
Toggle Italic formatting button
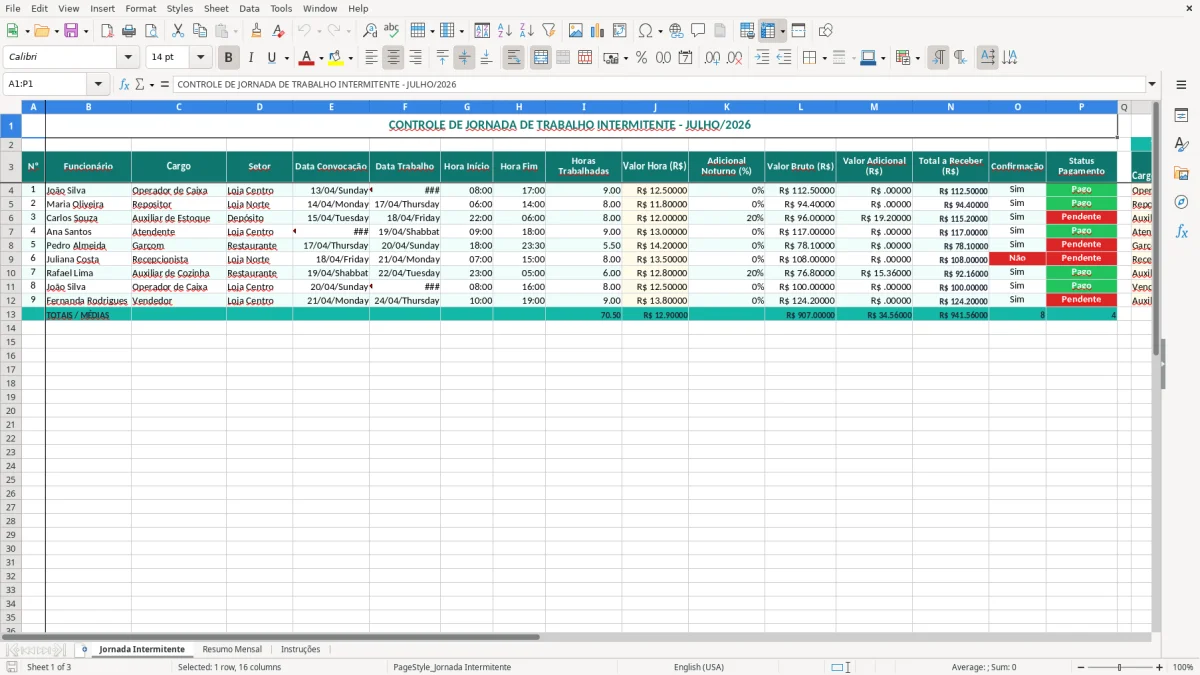pos(250,58)
